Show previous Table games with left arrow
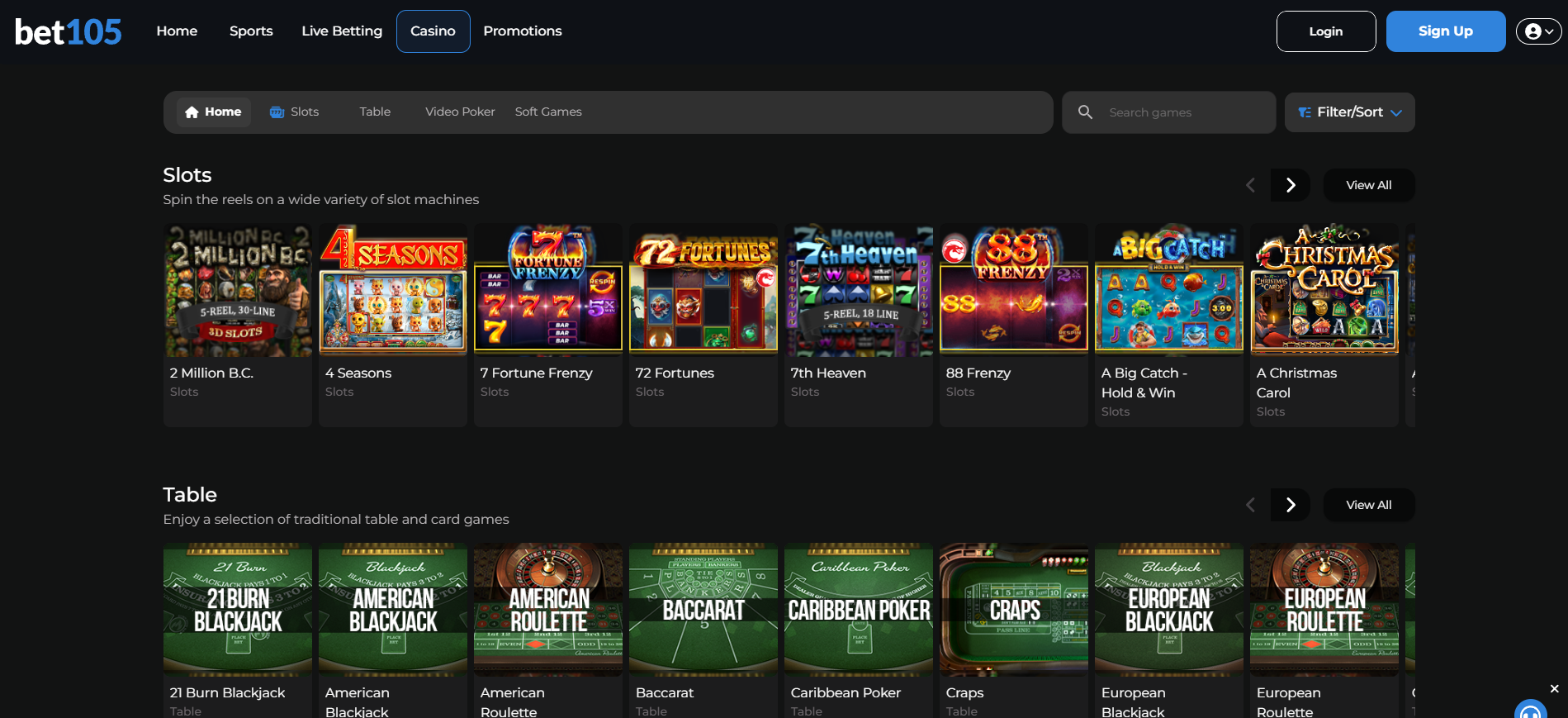Image resolution: width=1568 pixels, height=718 pixels. click(x=1250, y=505)
